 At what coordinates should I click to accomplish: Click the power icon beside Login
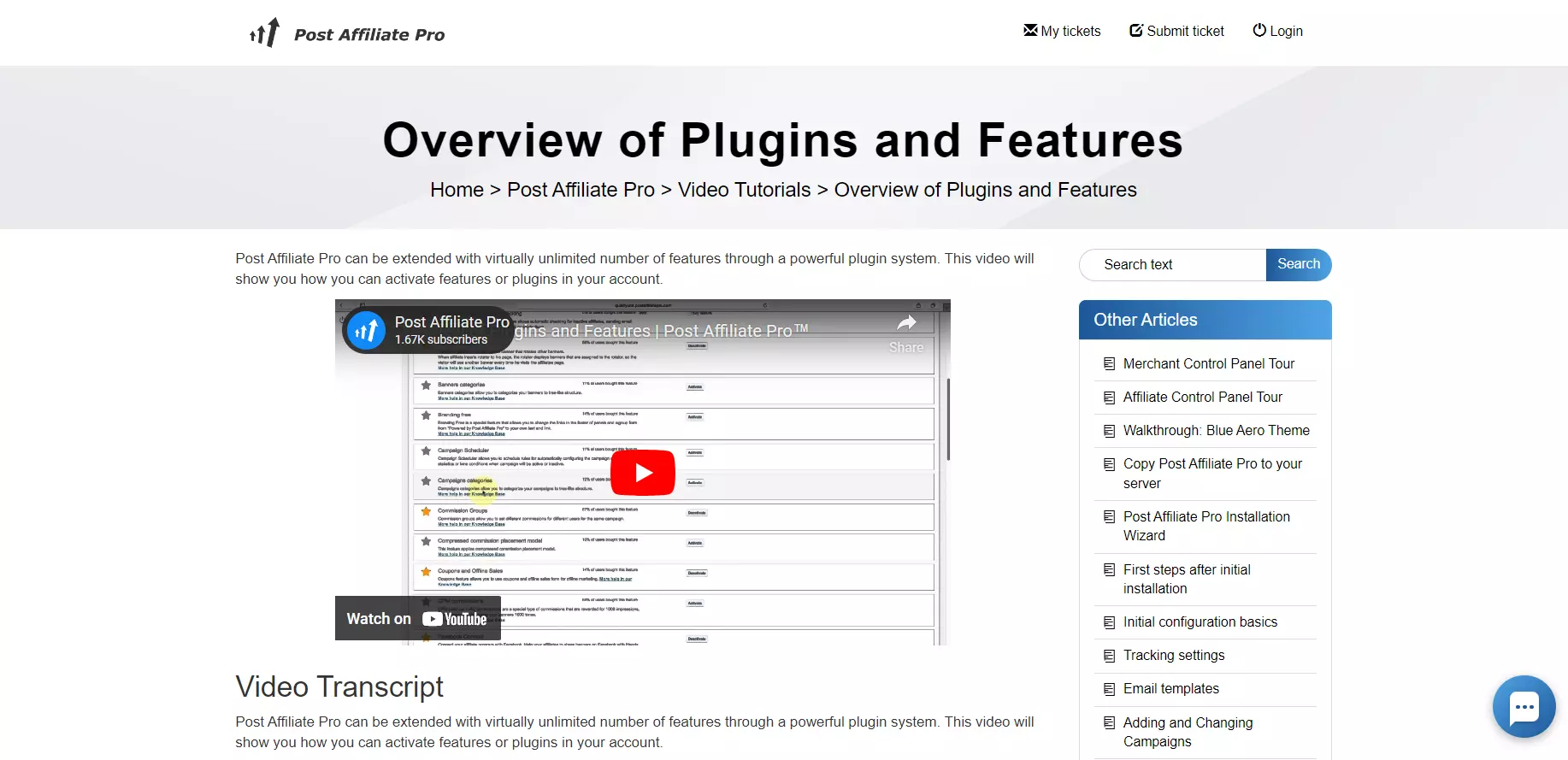point(1259,31)
